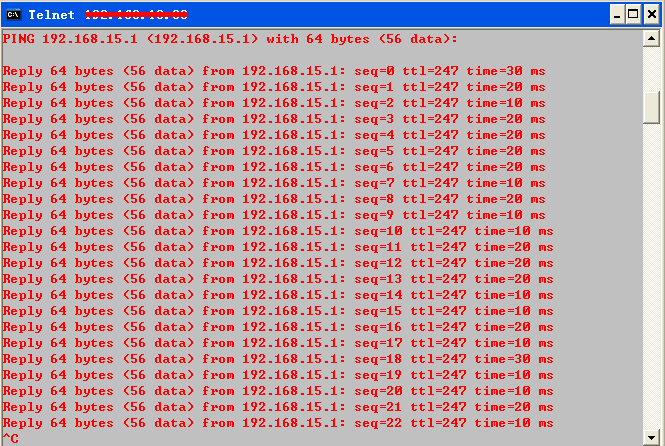Select the reply line with seq=15
This screenshot has width=665, height=446.
[x=278, y=311]
